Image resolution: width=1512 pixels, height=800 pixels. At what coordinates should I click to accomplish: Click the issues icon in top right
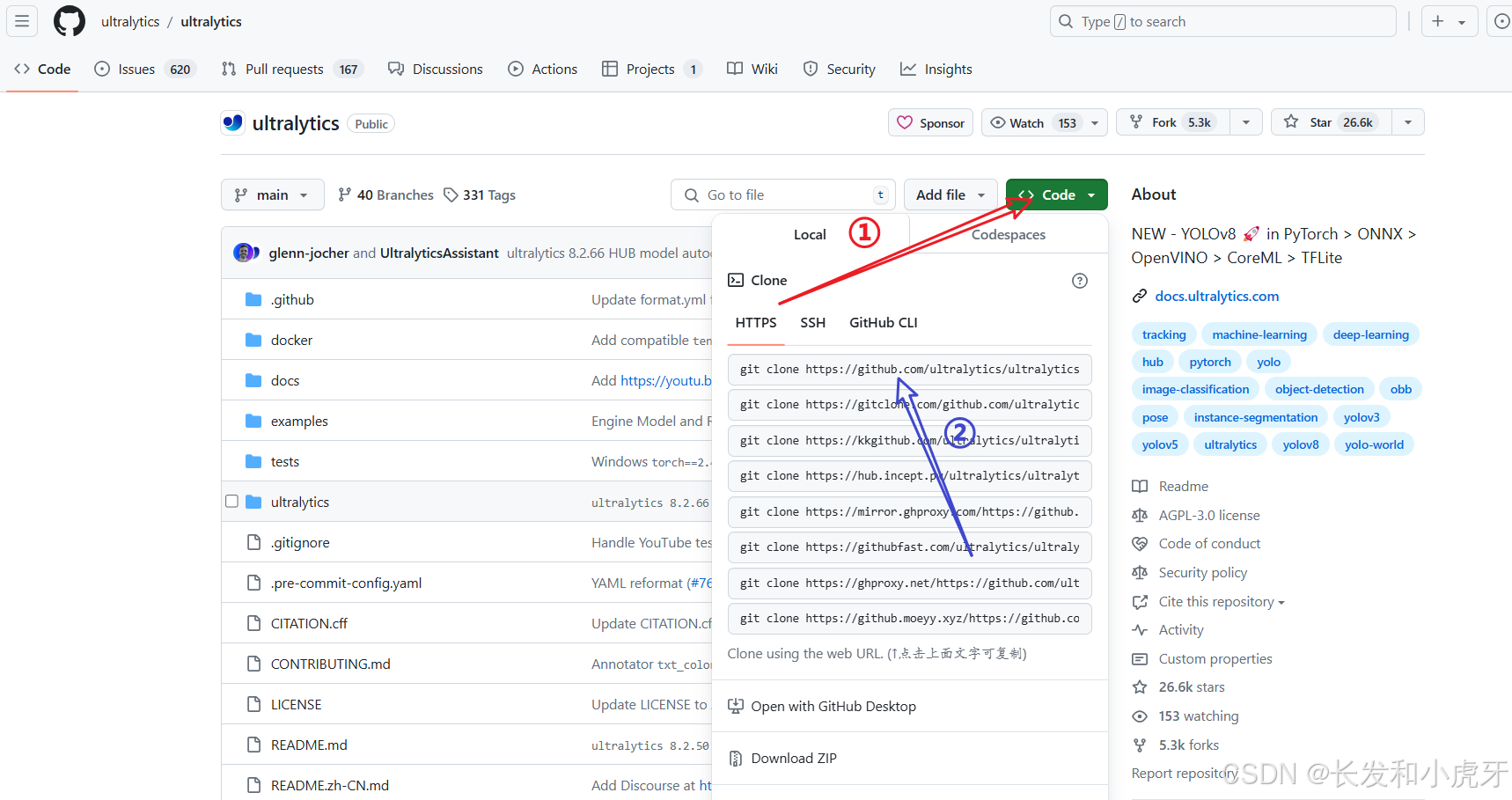(1501, 21)
